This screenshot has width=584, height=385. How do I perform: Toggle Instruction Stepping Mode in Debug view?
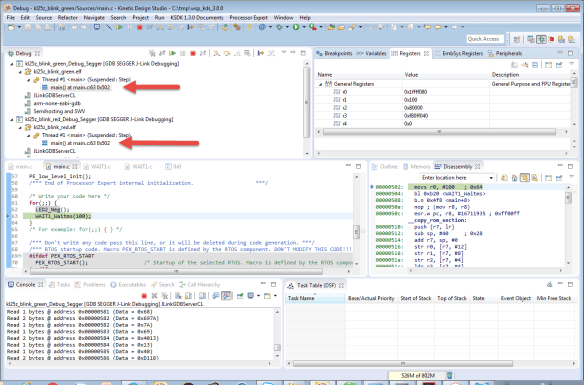[x=261, y=54]
